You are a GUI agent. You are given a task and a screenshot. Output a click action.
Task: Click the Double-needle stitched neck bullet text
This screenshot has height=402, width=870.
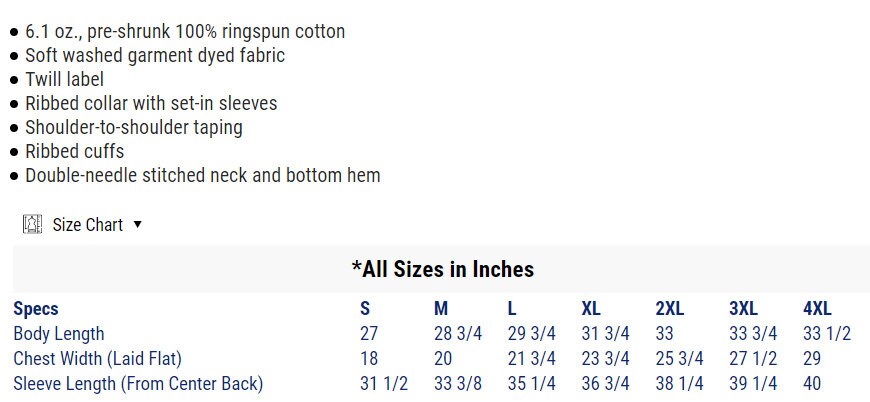[202, 175]
